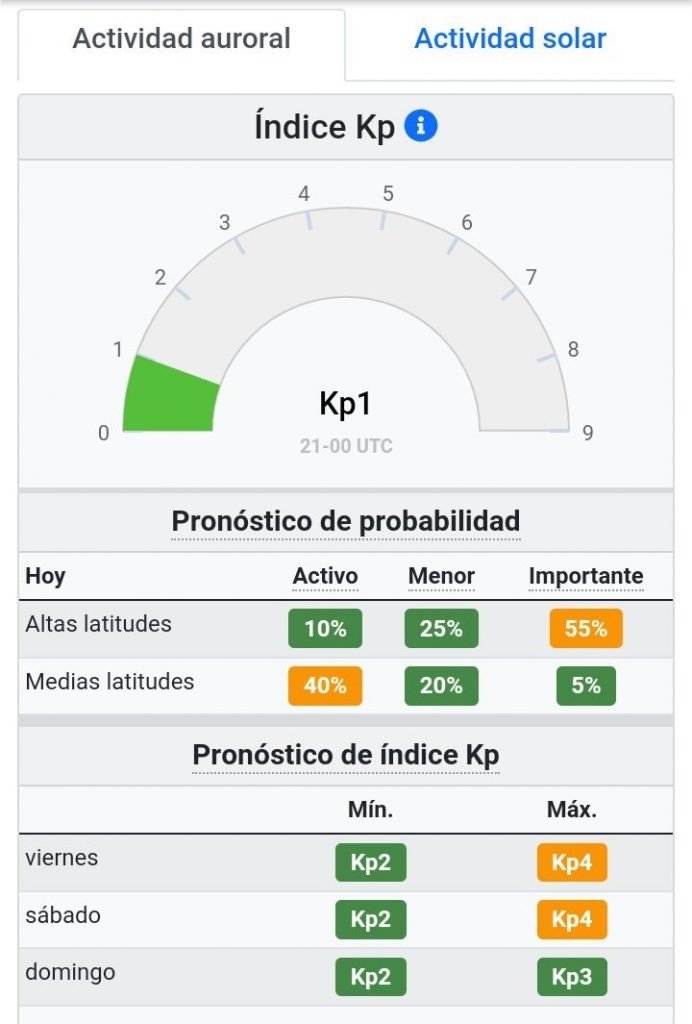The width and height of the screenshot is (692, 1024).
Task: Click the 55% orange badge for Altas latitudes
Action: pos(585,629)
